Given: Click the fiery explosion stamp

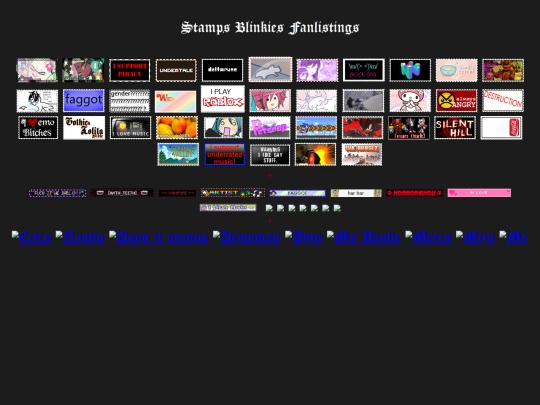Looking at the screenshot, I should click(315, 154).
